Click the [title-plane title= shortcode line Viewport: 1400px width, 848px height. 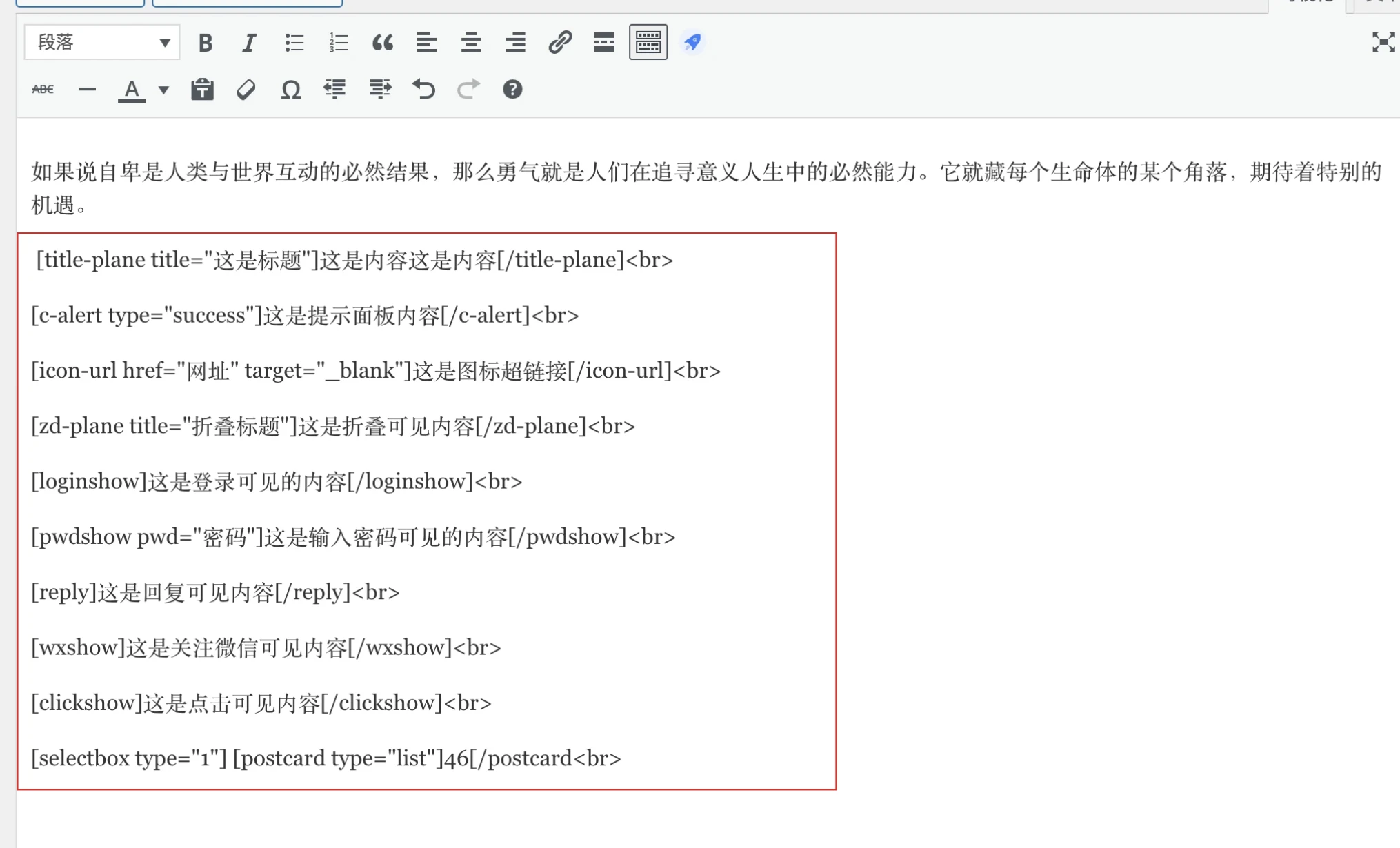coord(354,260)
